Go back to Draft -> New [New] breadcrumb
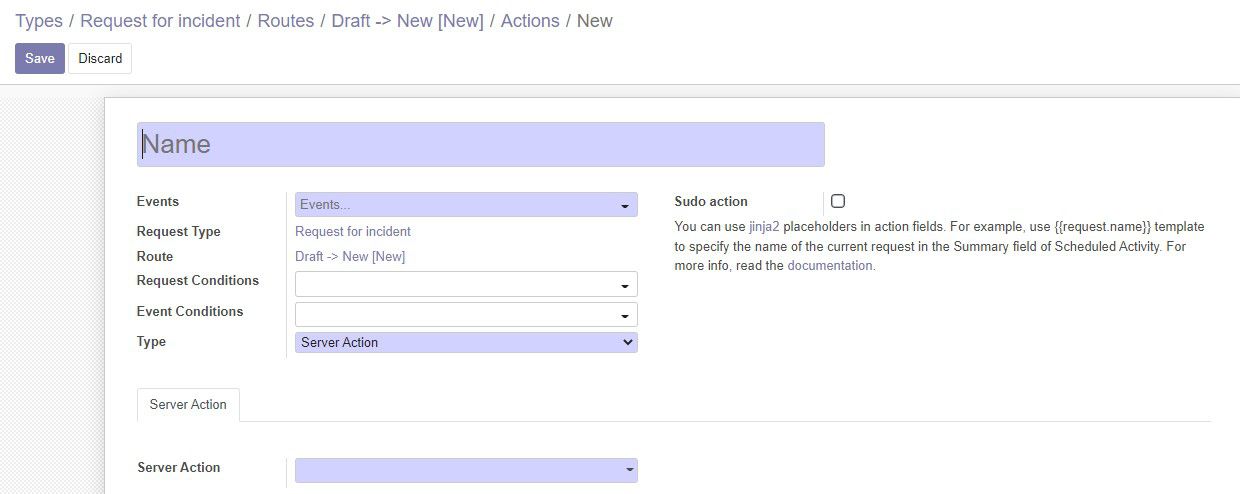This screenshot has height=494, width=1240. click(x=408, y=21)
